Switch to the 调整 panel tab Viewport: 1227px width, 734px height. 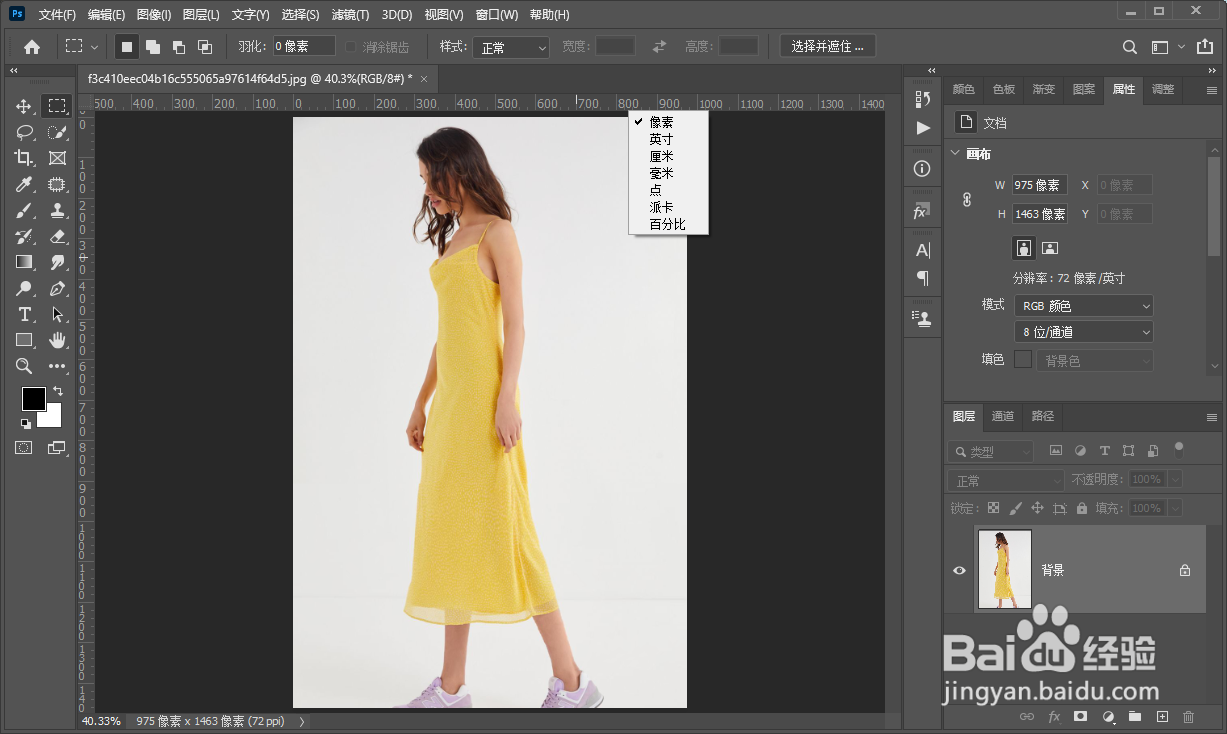1163,89
